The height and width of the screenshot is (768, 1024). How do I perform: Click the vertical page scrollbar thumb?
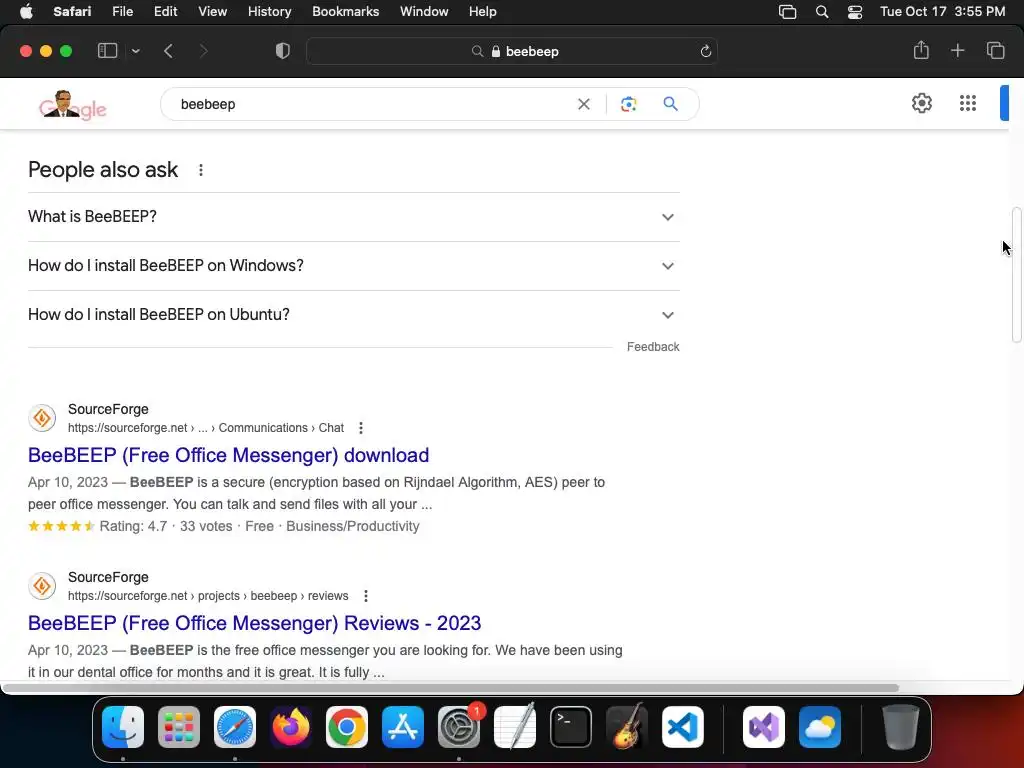(1016, 274)
